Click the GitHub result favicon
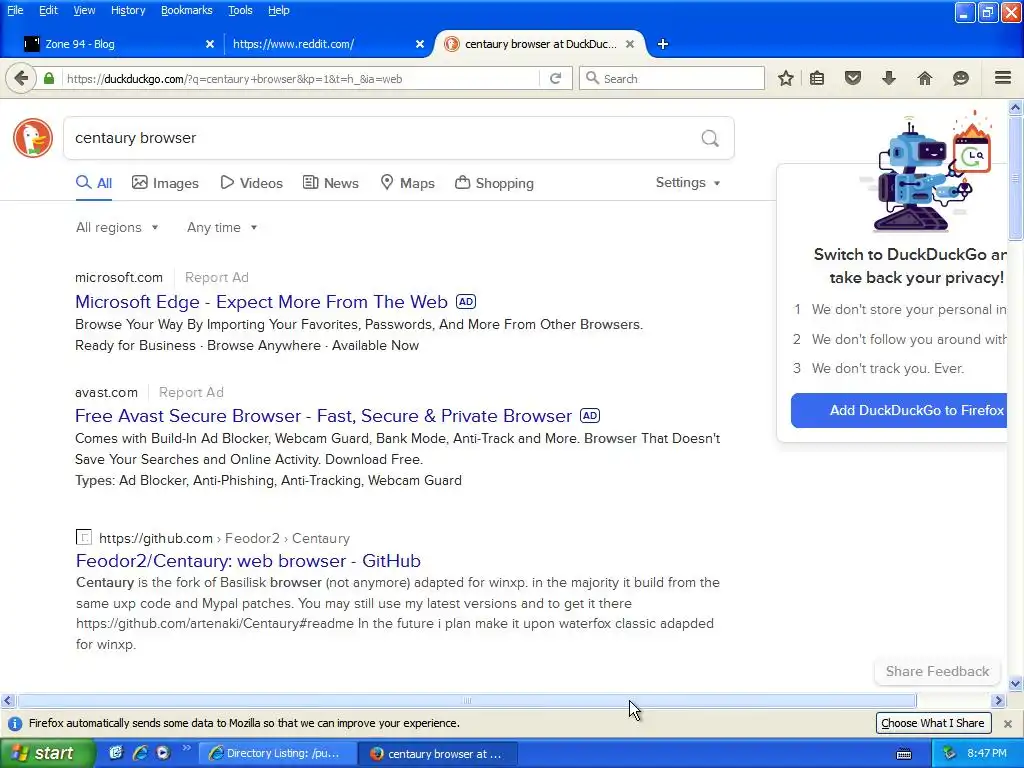The height and width of the screenshot is (768, 1024). coord(84,537)
